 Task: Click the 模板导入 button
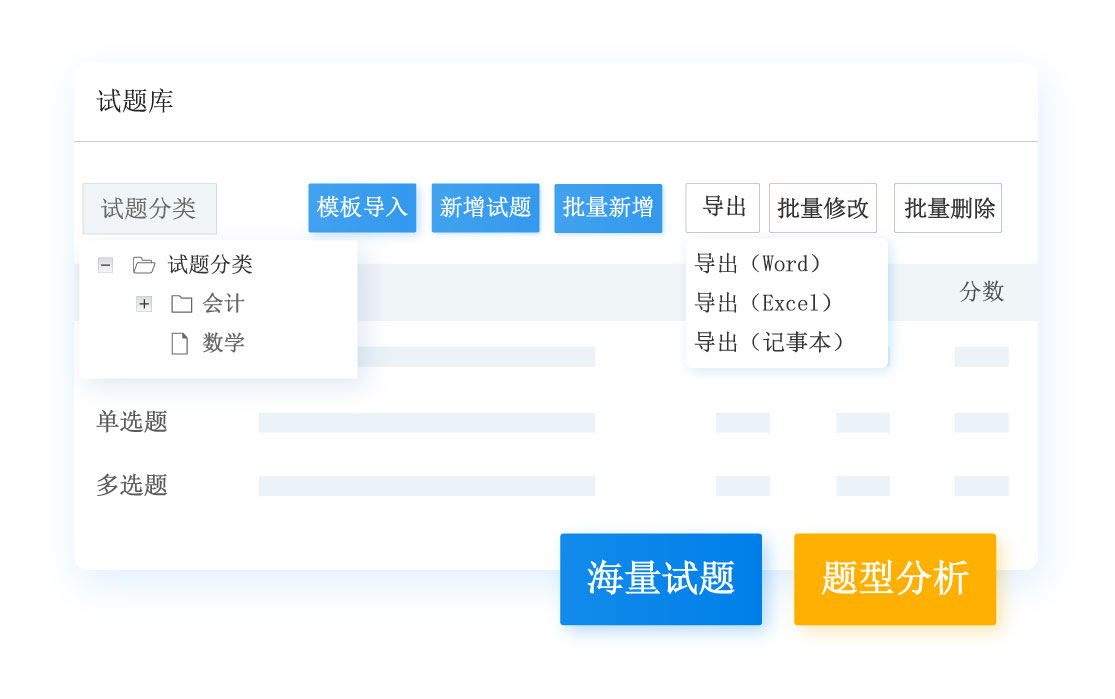tap(362, 208)
